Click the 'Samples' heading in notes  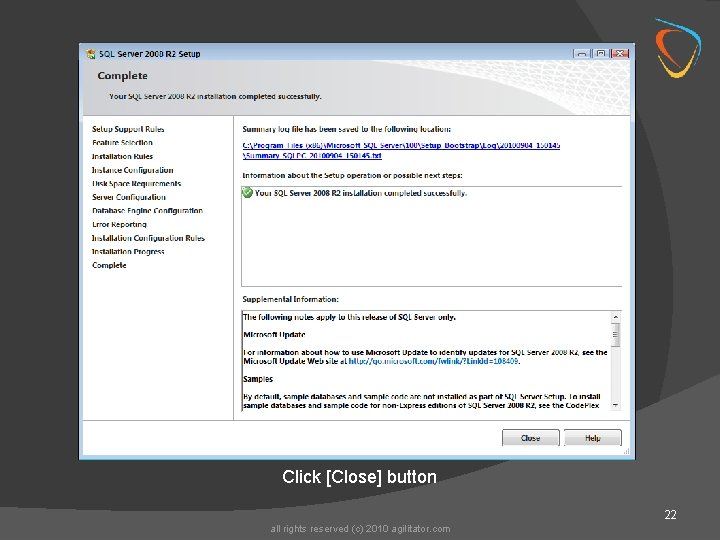point(258,379)
